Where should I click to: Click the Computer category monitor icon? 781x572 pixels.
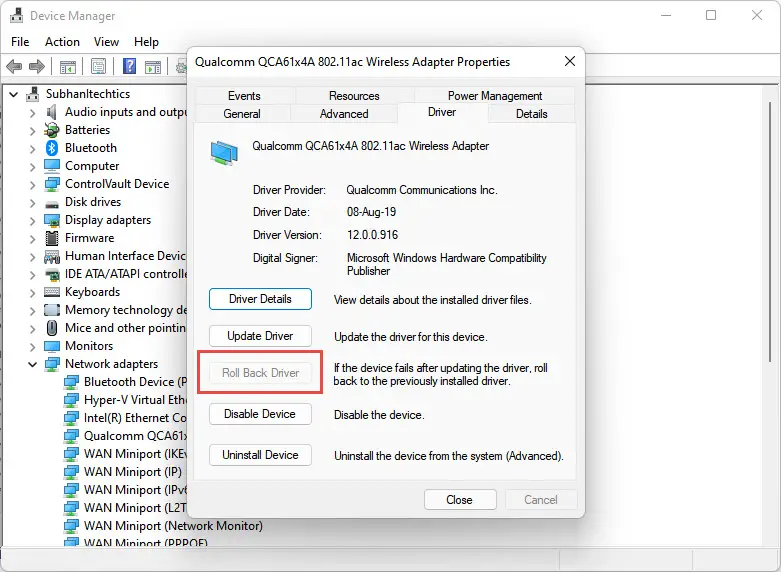click(x=52, y=166)
